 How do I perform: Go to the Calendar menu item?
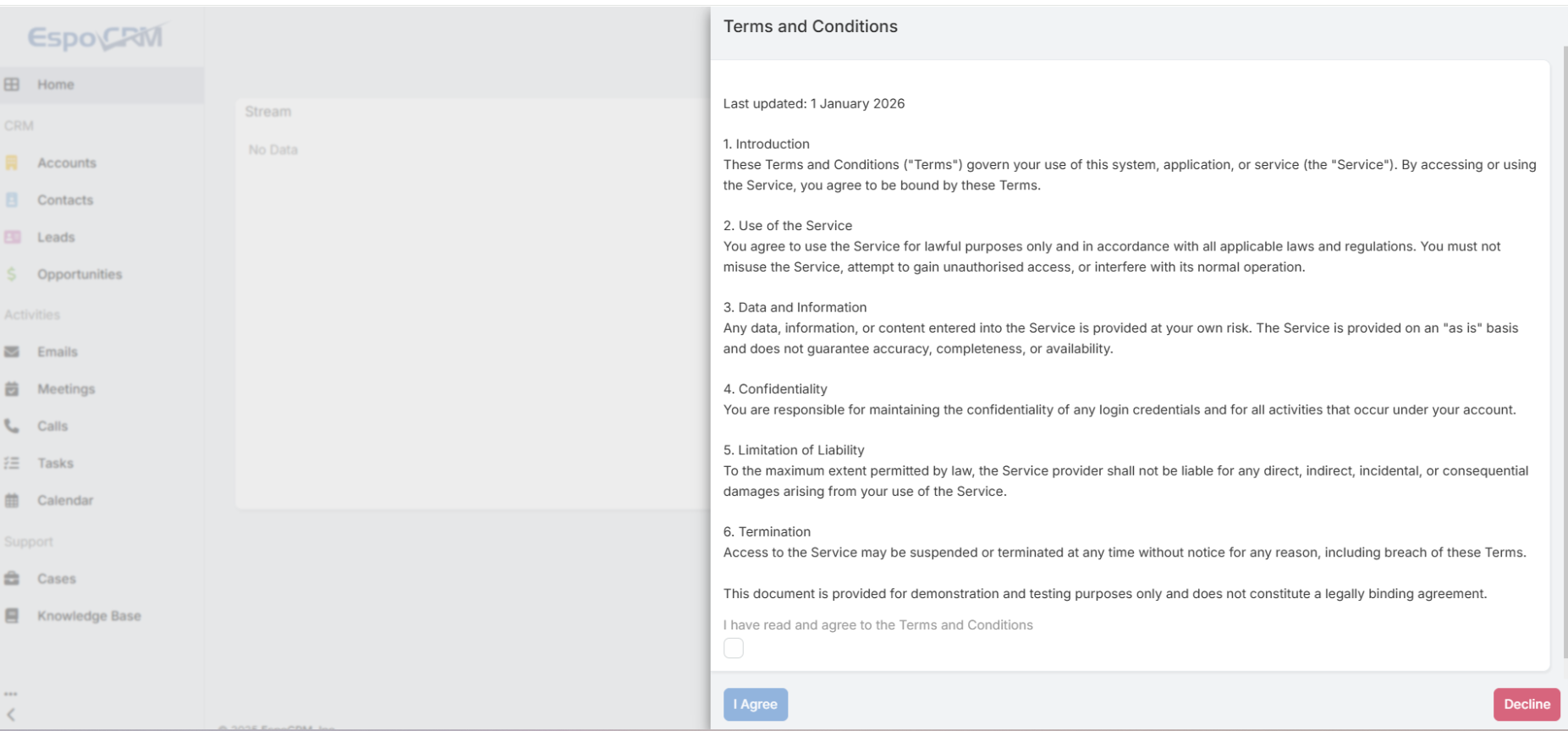65,501
